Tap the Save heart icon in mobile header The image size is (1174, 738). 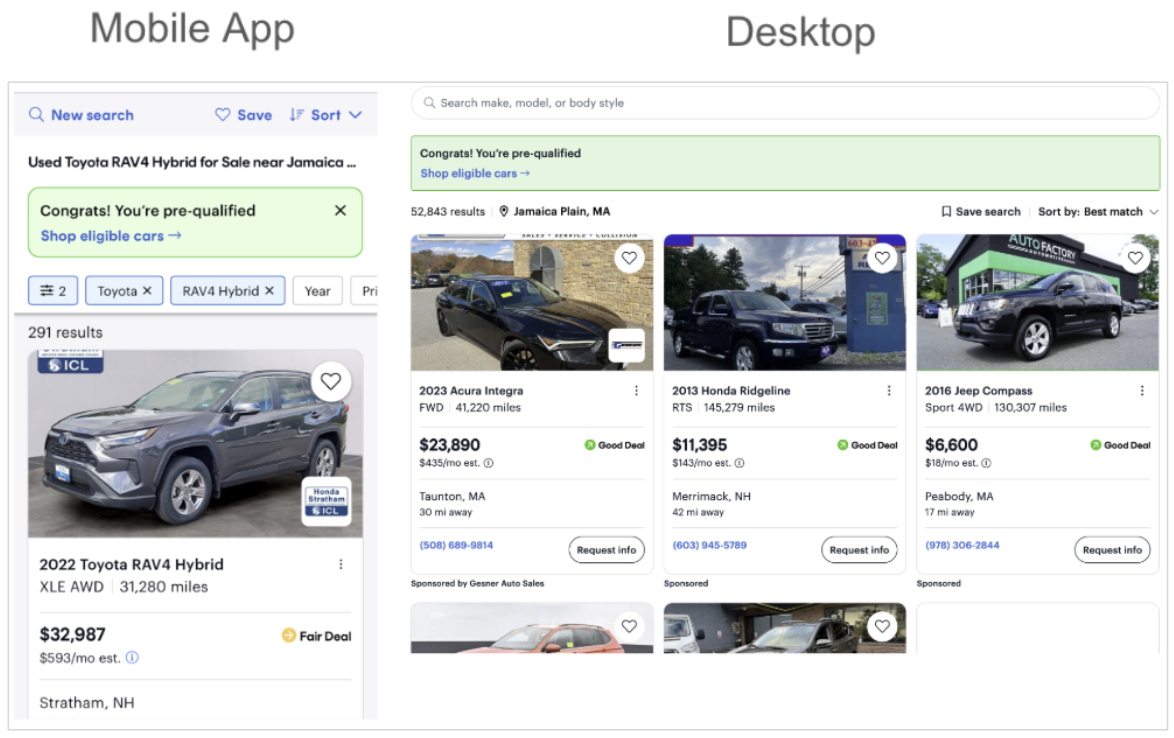(x=222, y=115)
